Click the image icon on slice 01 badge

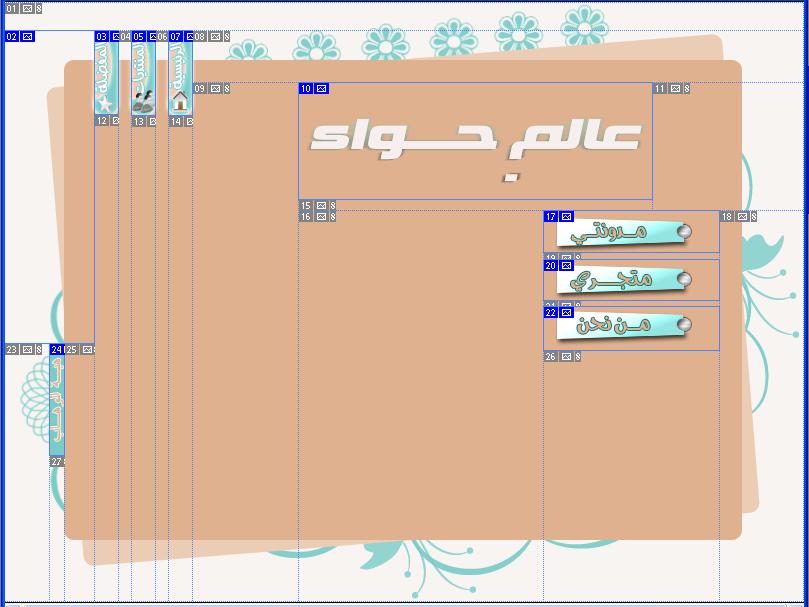click(x=28, y=9)
